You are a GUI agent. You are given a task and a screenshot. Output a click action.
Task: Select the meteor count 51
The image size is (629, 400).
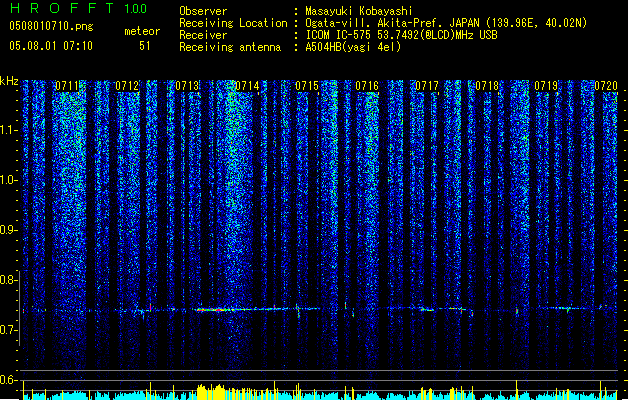(x=145, y=46)
